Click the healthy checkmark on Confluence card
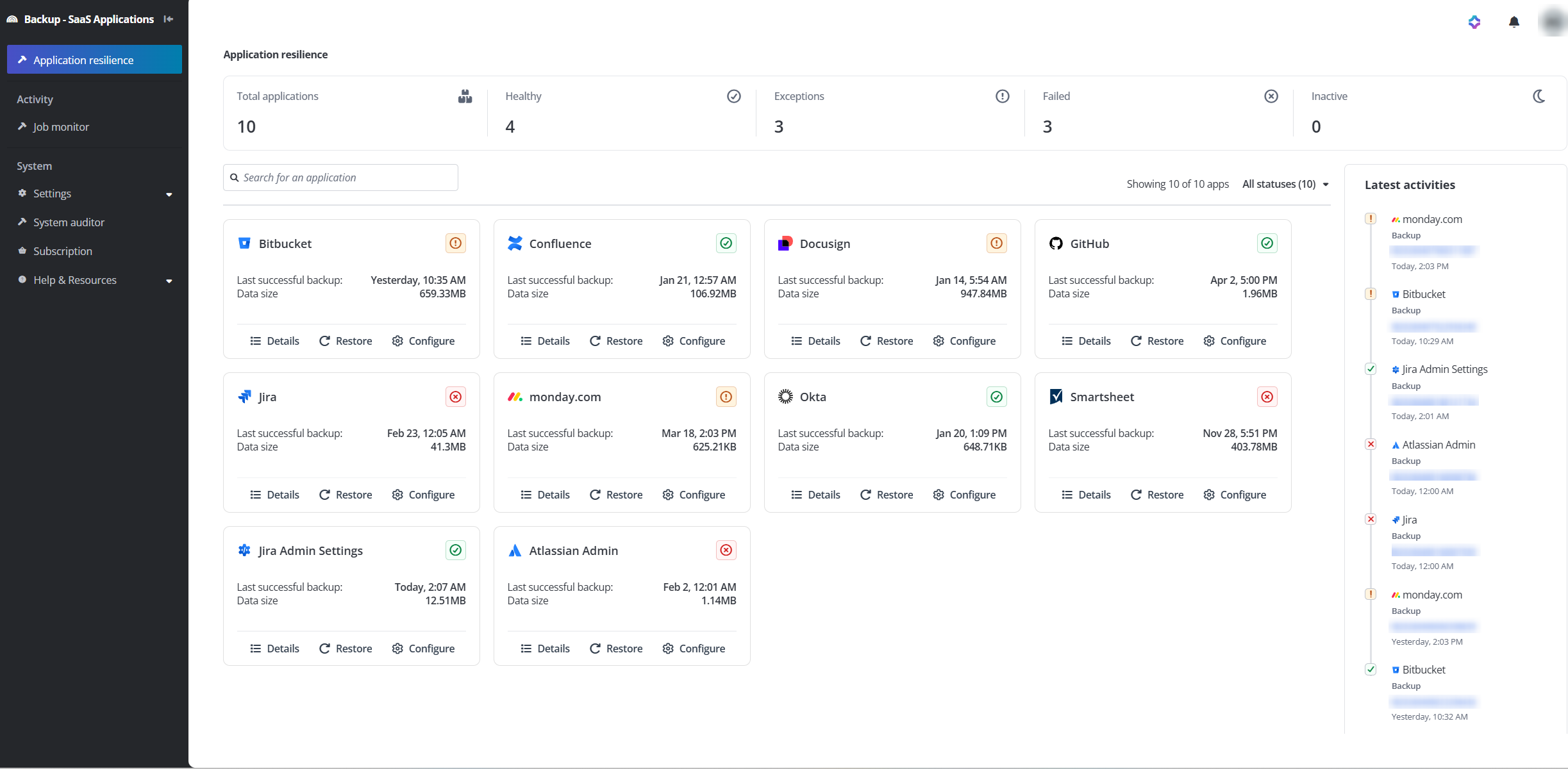Screen dimensions: 1568x769 [x=726, y=243]
